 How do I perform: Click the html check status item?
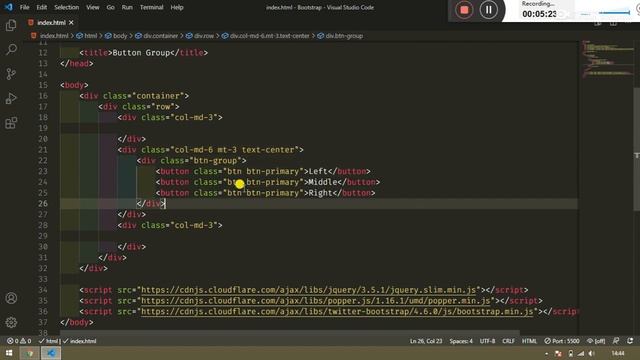(48, 341)
